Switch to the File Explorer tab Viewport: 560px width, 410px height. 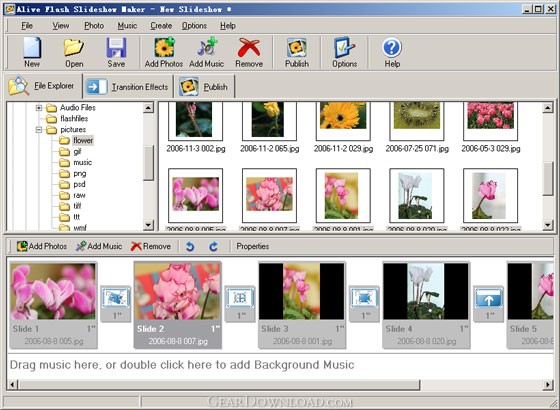[44, 86]
